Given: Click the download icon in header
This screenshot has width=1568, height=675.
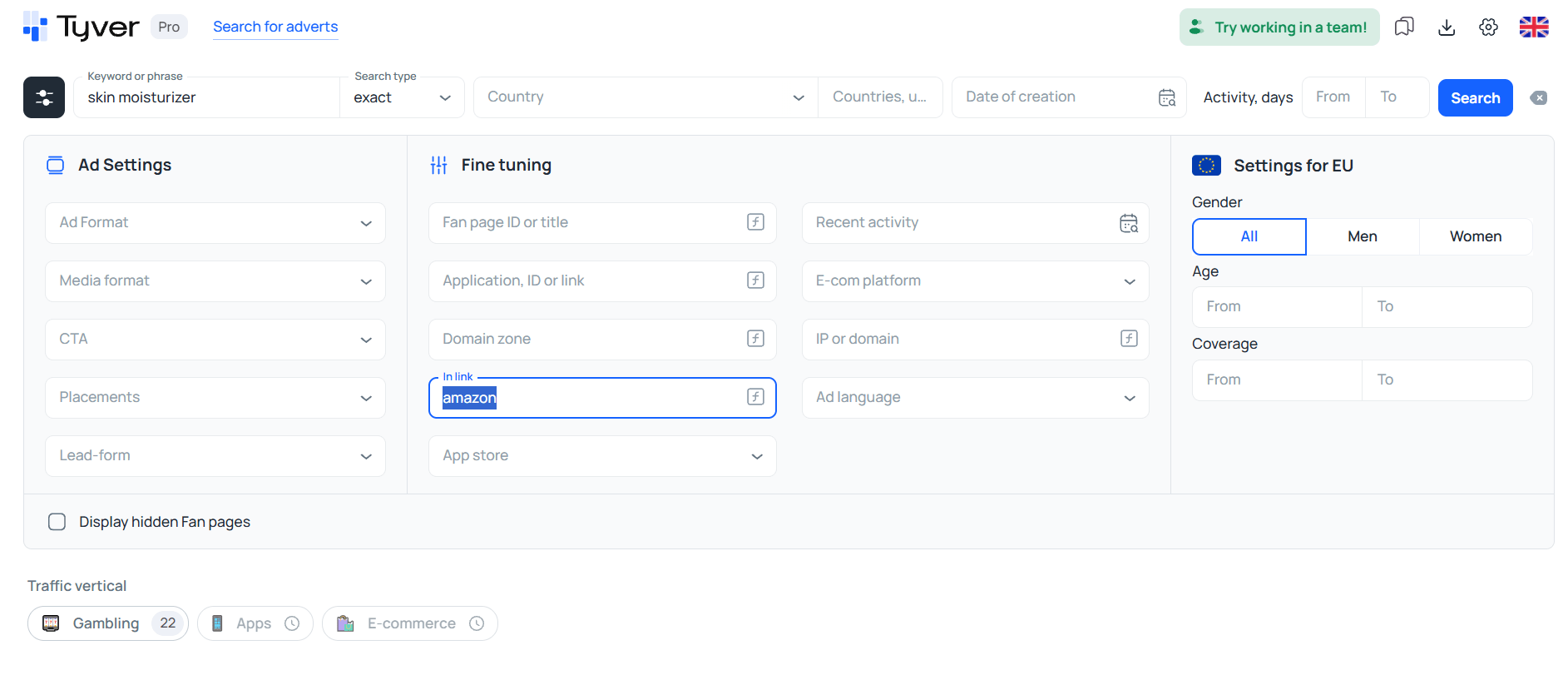Looking at the screenshot, I should (1447, 27).
